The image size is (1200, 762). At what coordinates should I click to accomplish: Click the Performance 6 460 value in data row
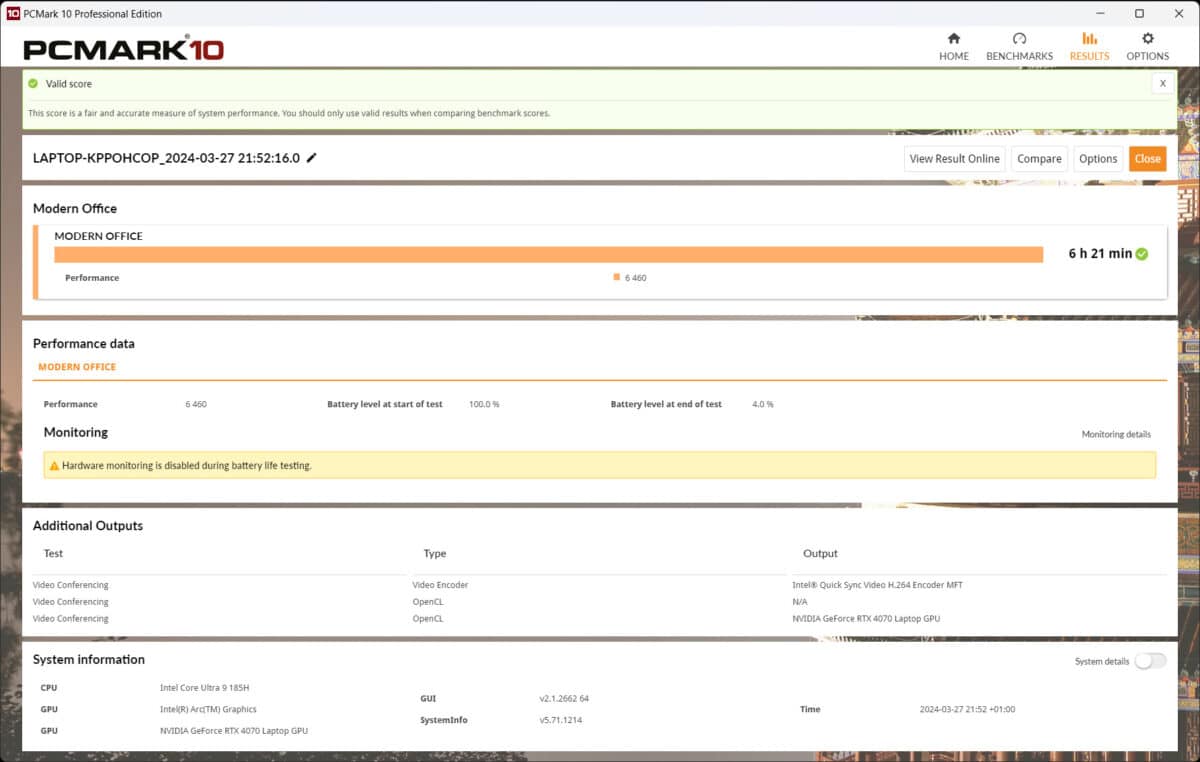click(196, 404)
